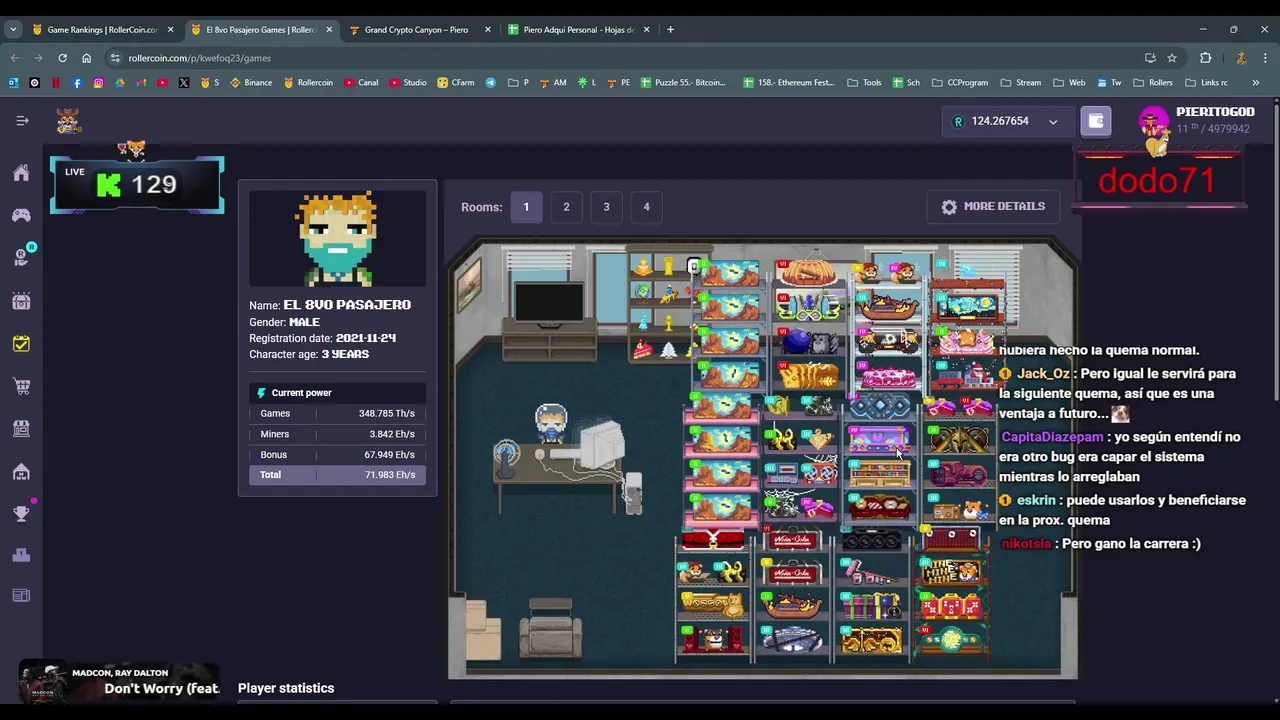Open a new browser tab
The height and width of the screenshot is (720, 1280).
point(670,30)
